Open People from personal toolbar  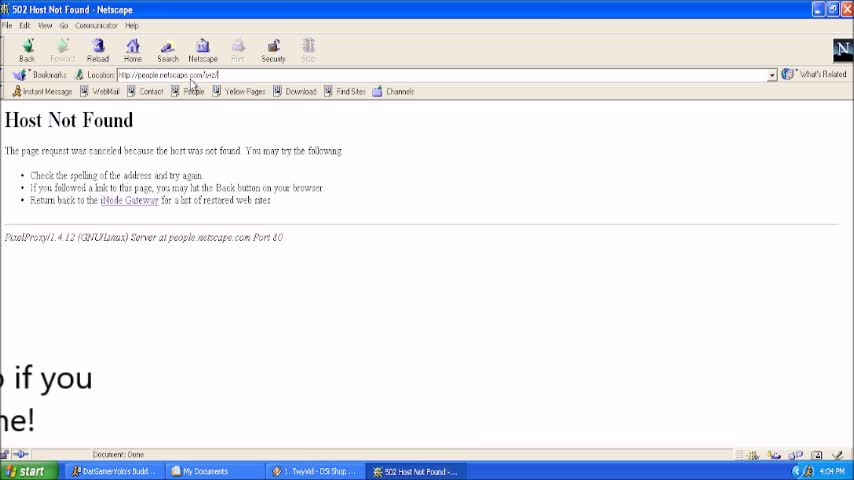click(x=188, y=92)
